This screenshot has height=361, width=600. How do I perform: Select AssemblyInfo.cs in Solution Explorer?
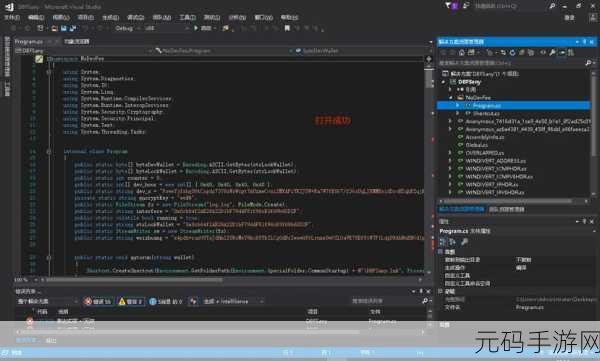click(x=484, y=137)
